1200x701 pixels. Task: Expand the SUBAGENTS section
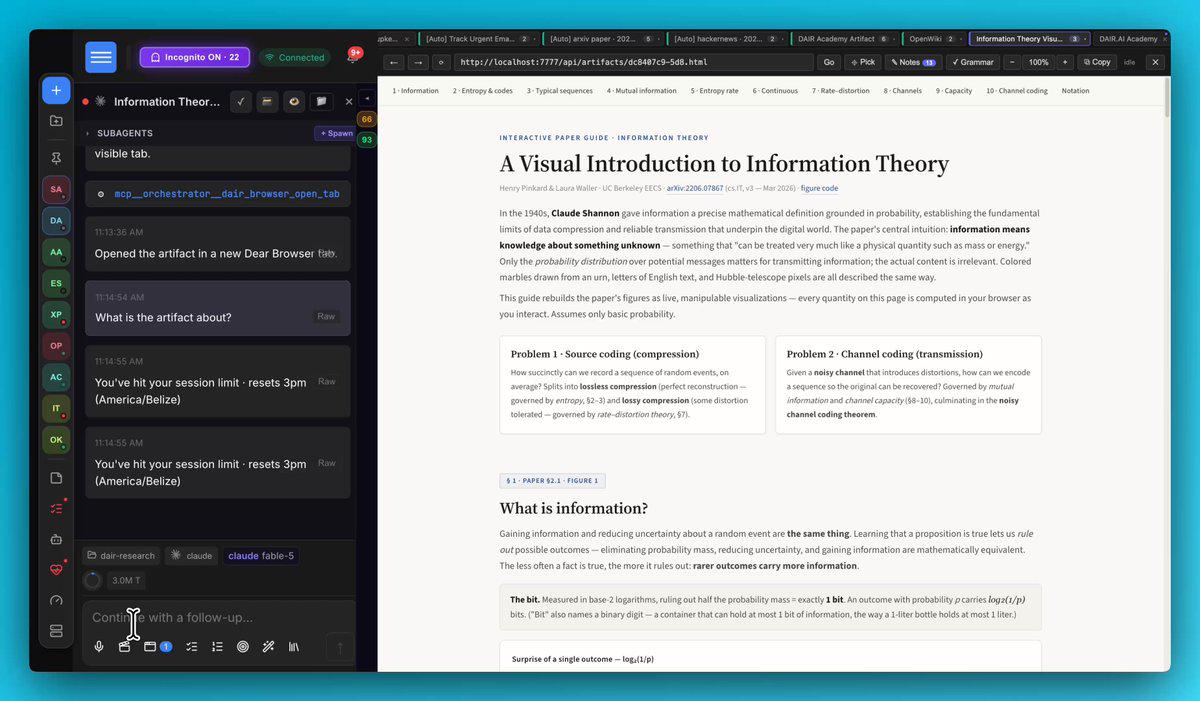point(120,133)
